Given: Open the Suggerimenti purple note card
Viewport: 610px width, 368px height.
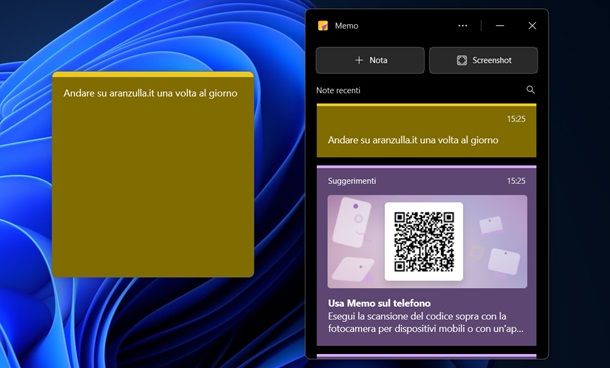Looking at the screenshot, I should coord(426,256).
